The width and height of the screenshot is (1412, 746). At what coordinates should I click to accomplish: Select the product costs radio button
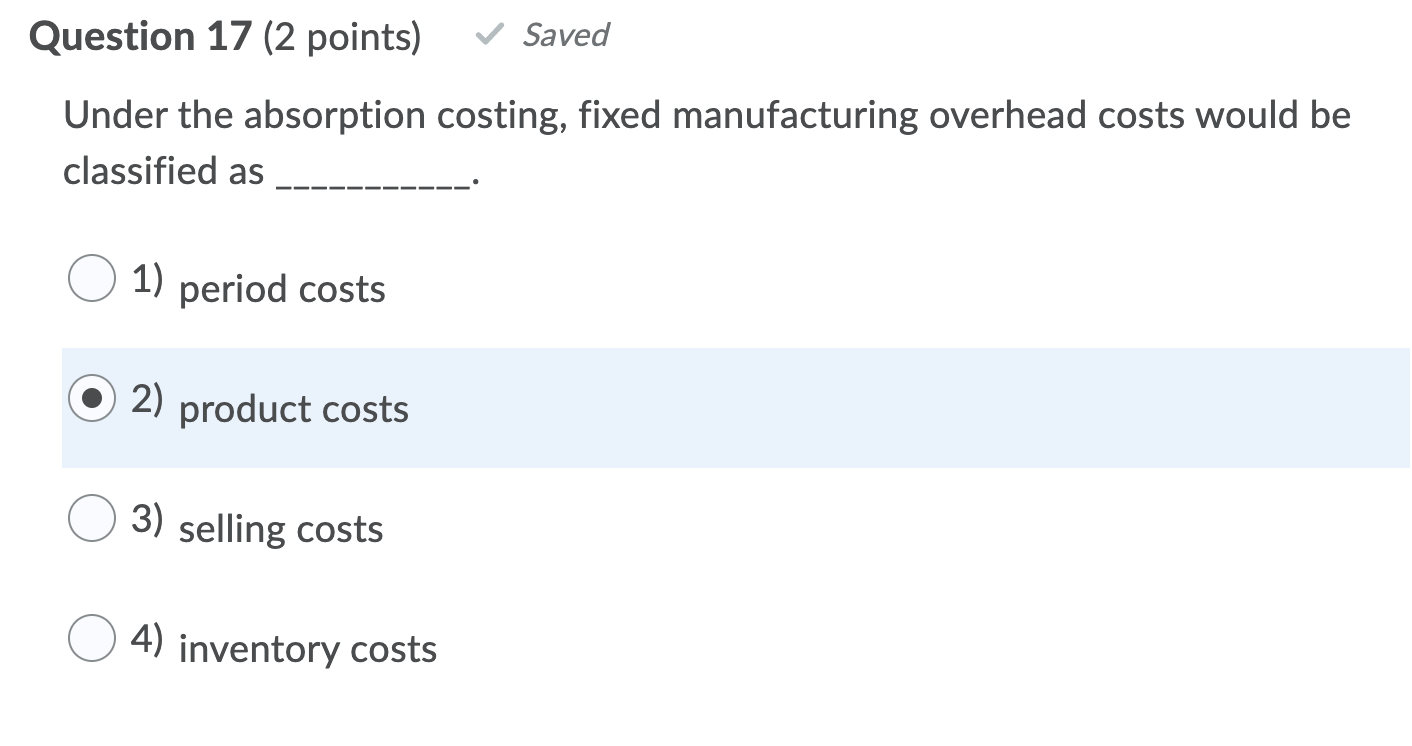coord(91,399)
